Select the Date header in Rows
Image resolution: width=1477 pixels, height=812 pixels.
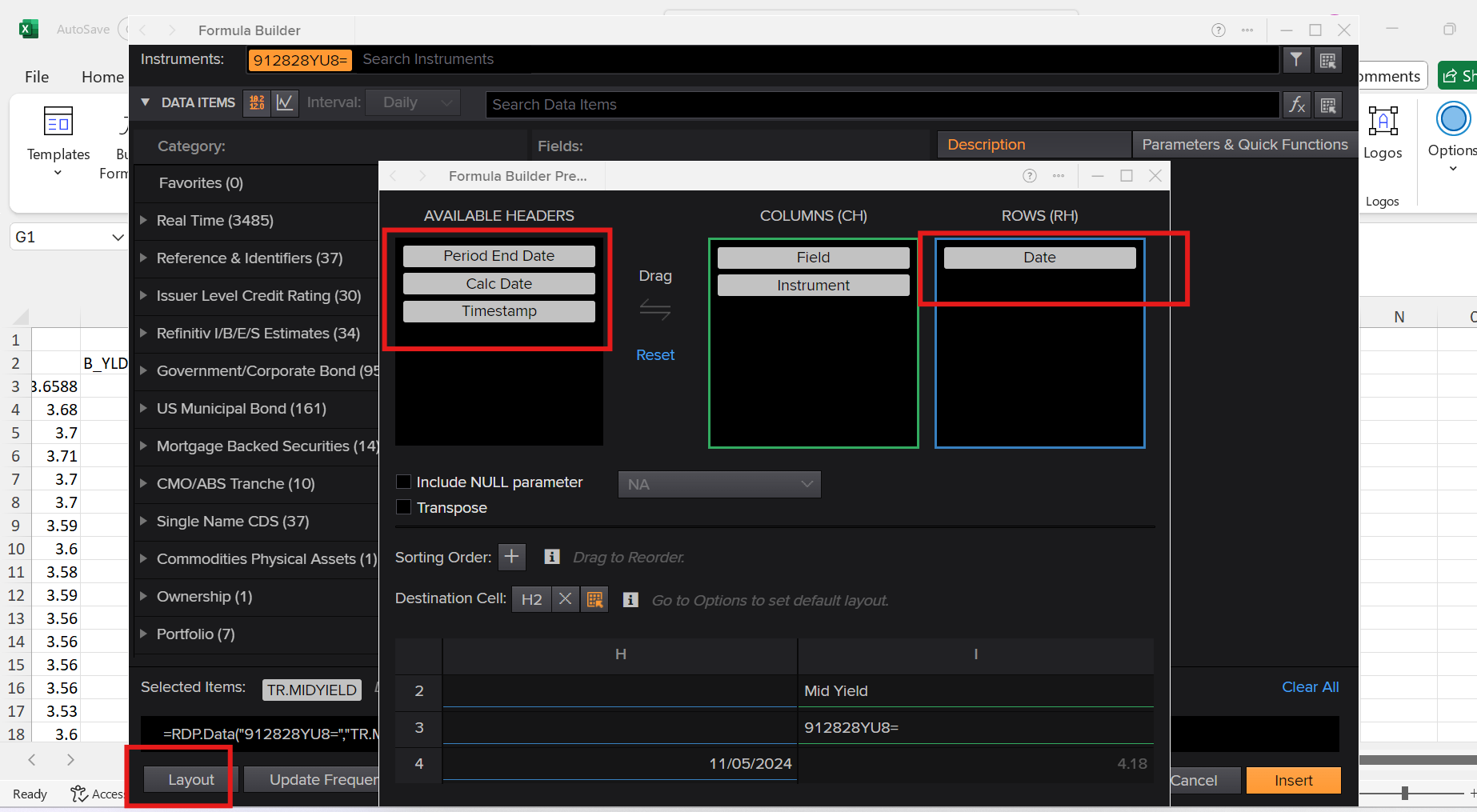[1040, 258]
